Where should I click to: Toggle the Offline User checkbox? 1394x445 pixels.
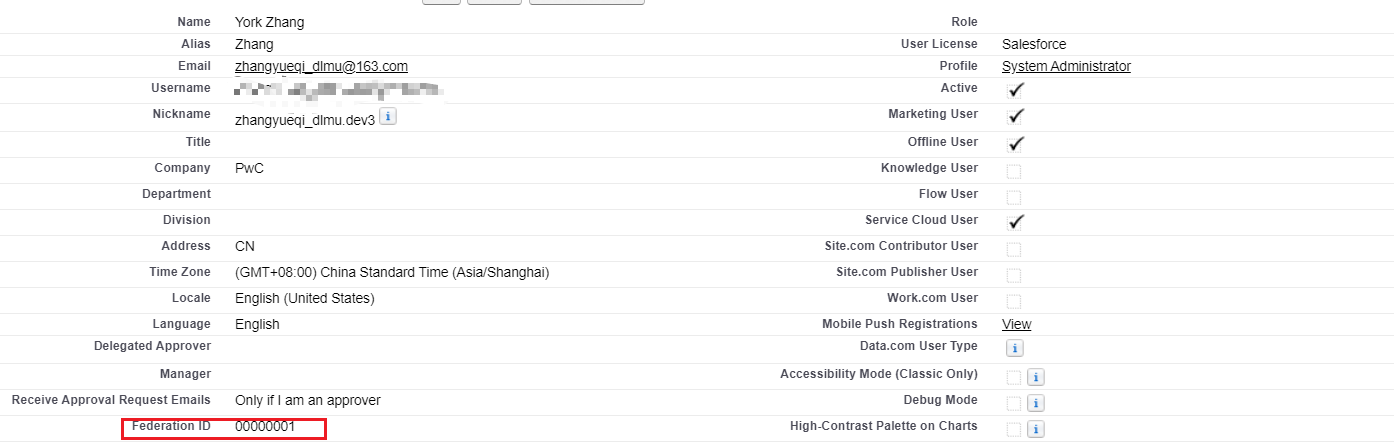pyautogui.click(x=1016, y=143)
